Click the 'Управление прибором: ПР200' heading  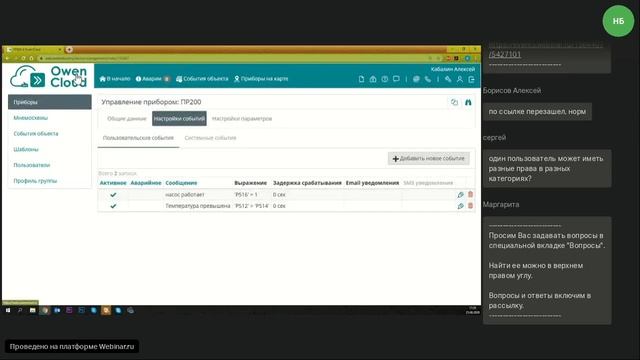pyautogui.click(x=151, y=102)
